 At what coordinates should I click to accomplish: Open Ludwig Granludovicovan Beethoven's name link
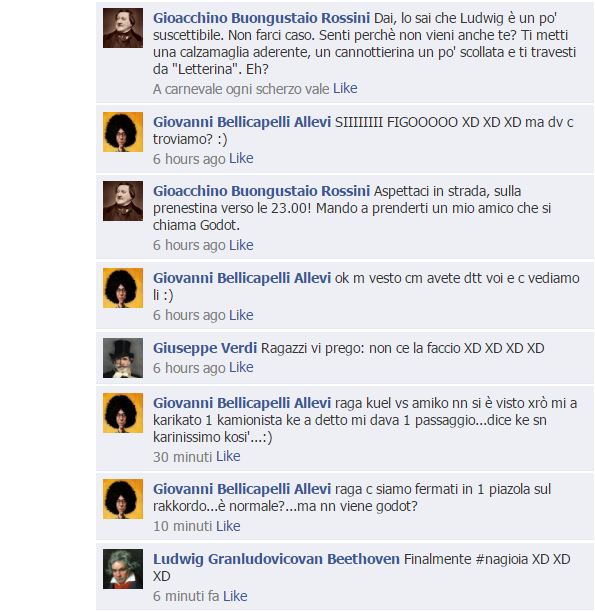(276, 559)
